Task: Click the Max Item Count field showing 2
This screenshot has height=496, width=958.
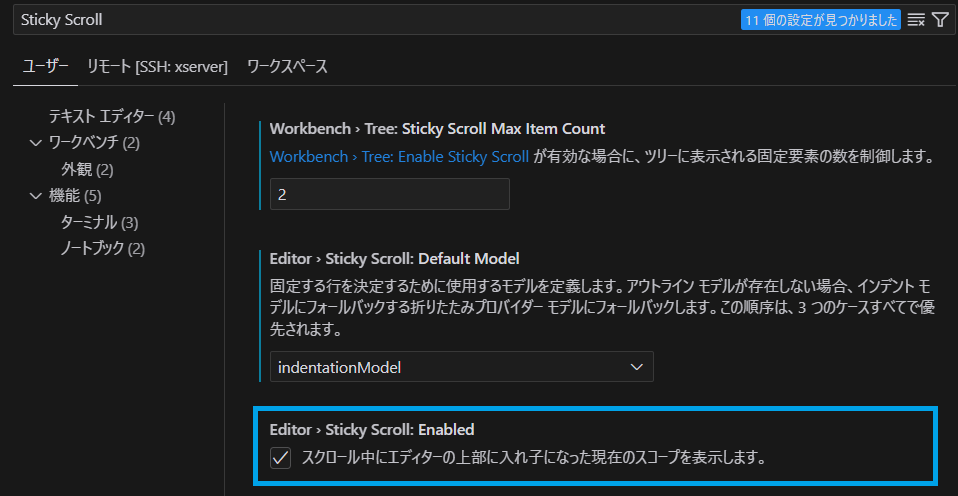Action: point(390,194)
